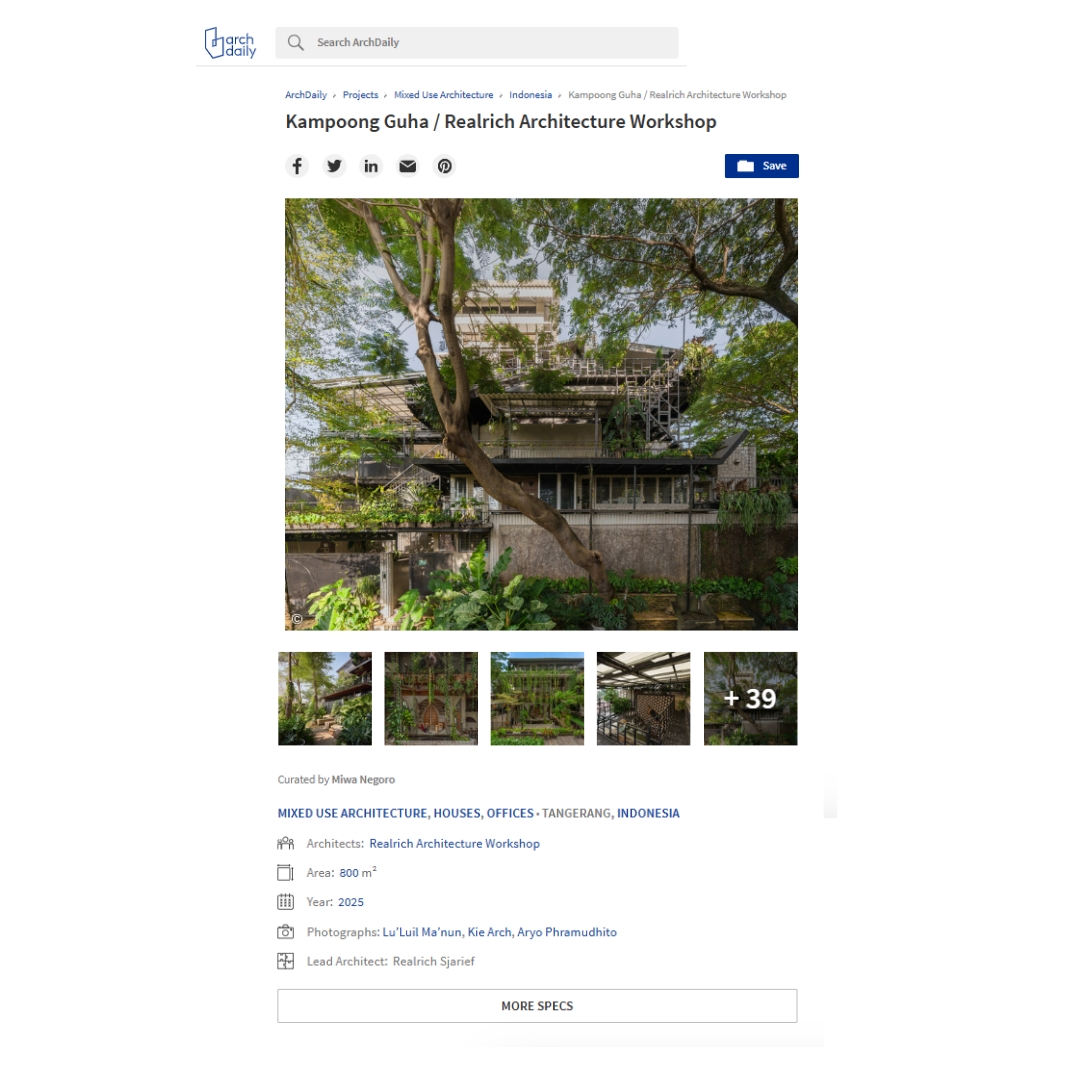Expand MORE SPECS section
1080x1080 pixels.
(537, 1006)
